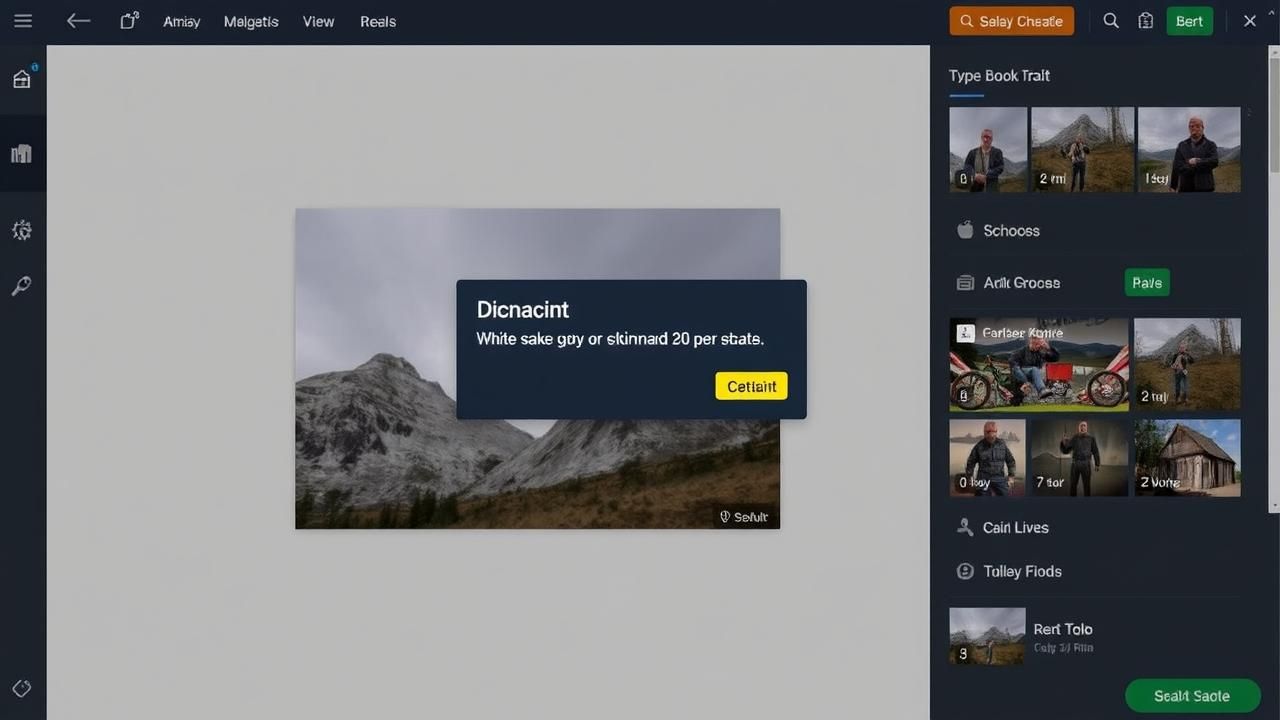Click the search magnifier icon in top bar
Image resolution: width=1280 pixels, height=720 pixels.
point(1111,21)
